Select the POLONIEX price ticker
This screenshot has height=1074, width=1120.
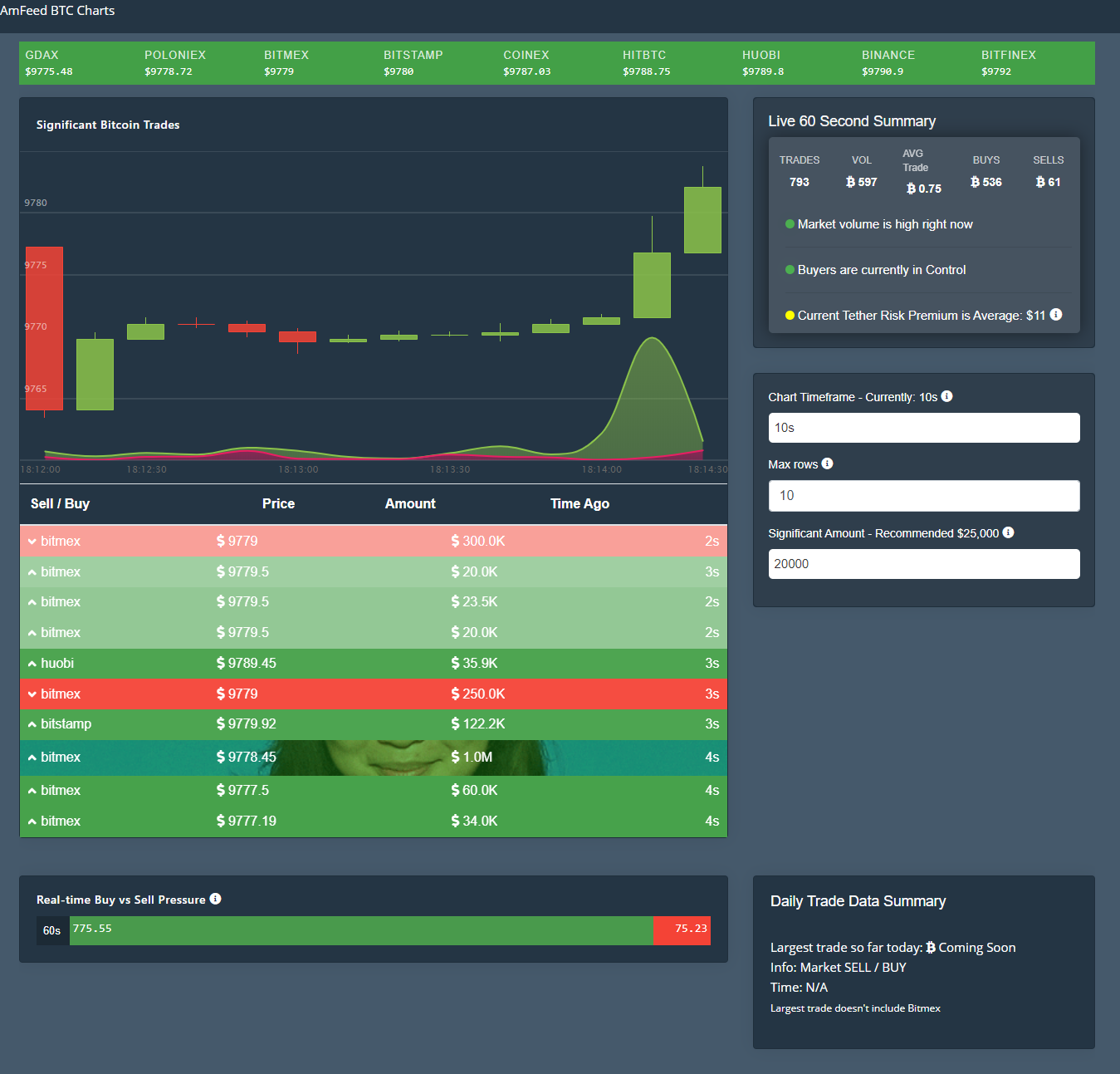tap(175, 63)
